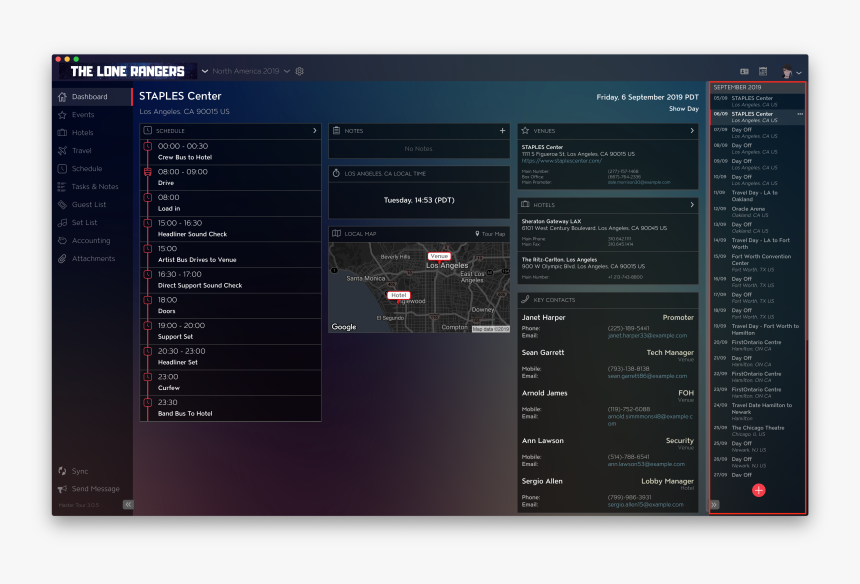Select The Ritz-Carlton, Los Angeles hotel entry
Viewport: 860px width, 584px height.
(x=608, y=268)
